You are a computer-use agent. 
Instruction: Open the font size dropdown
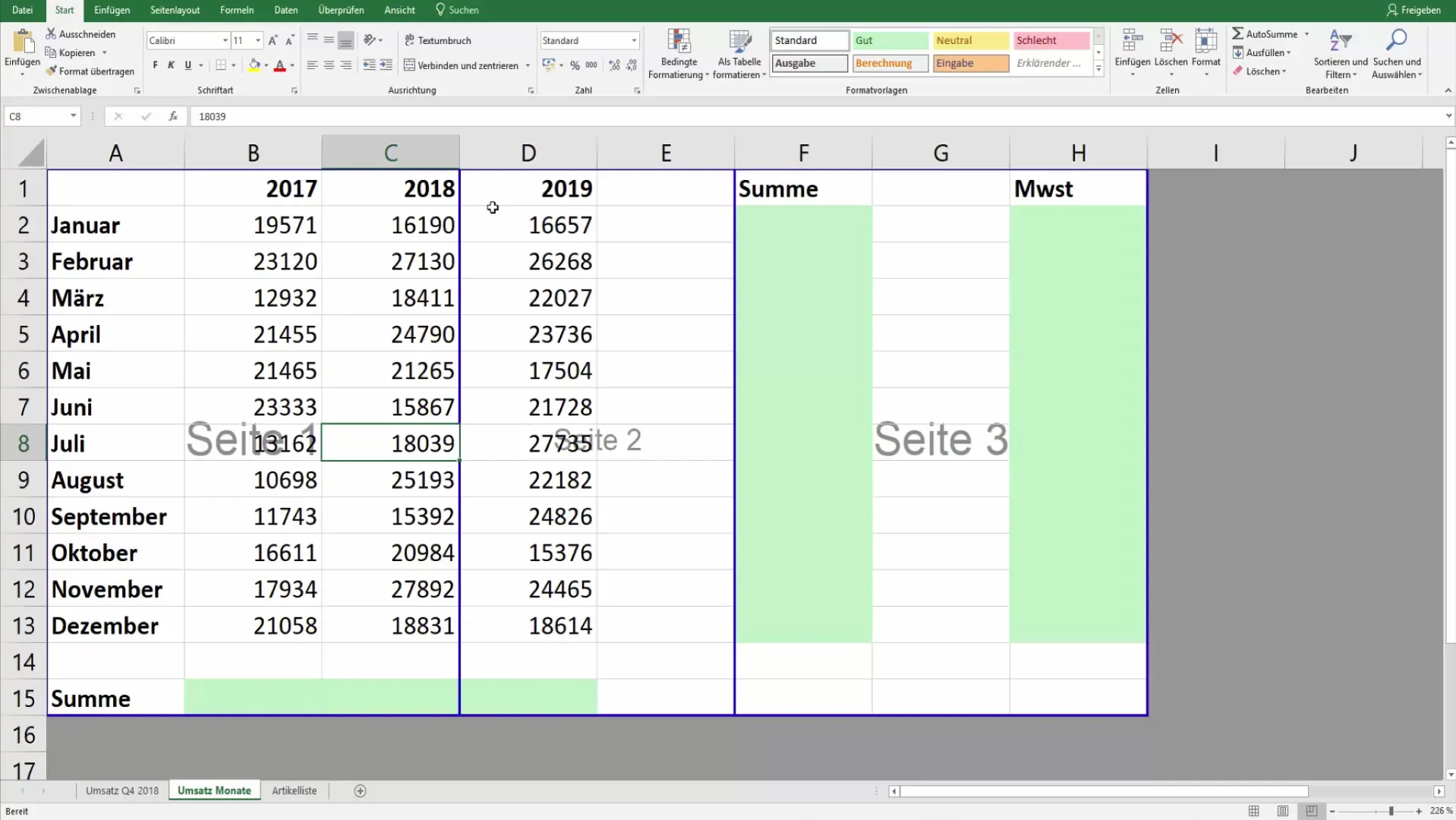(258, 40)
